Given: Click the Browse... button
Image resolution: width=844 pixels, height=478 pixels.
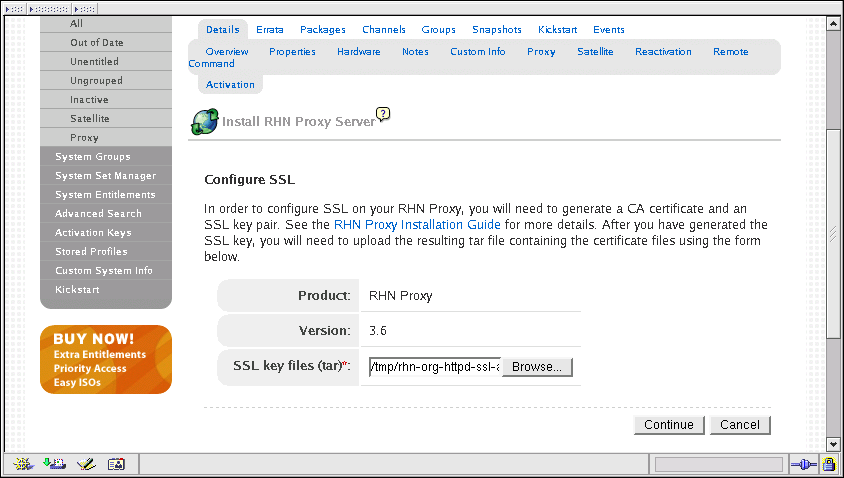Looking at the screenshot, I should coord(537,367).
